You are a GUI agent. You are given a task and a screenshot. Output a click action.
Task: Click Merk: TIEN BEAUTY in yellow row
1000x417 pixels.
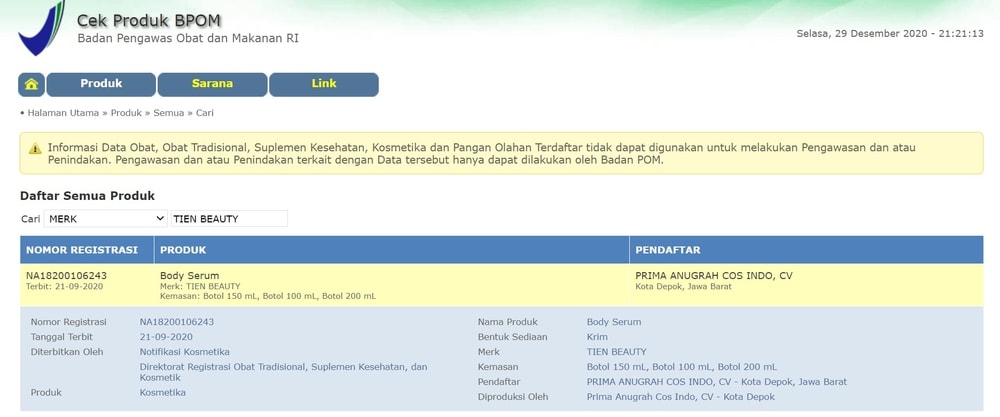[200, 286]
